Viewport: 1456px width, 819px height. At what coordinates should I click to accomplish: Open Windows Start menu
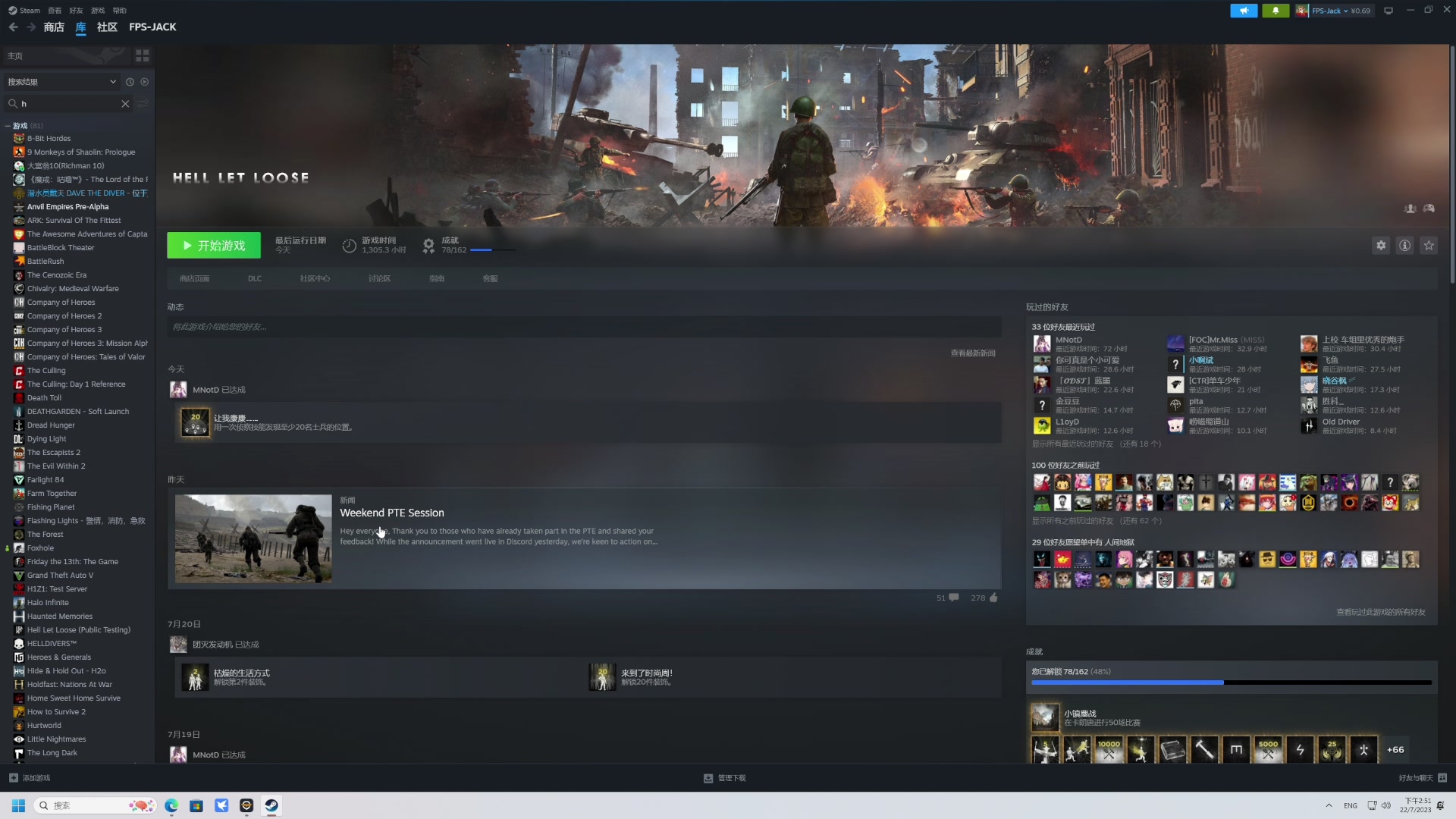click(x=18, y=805)
